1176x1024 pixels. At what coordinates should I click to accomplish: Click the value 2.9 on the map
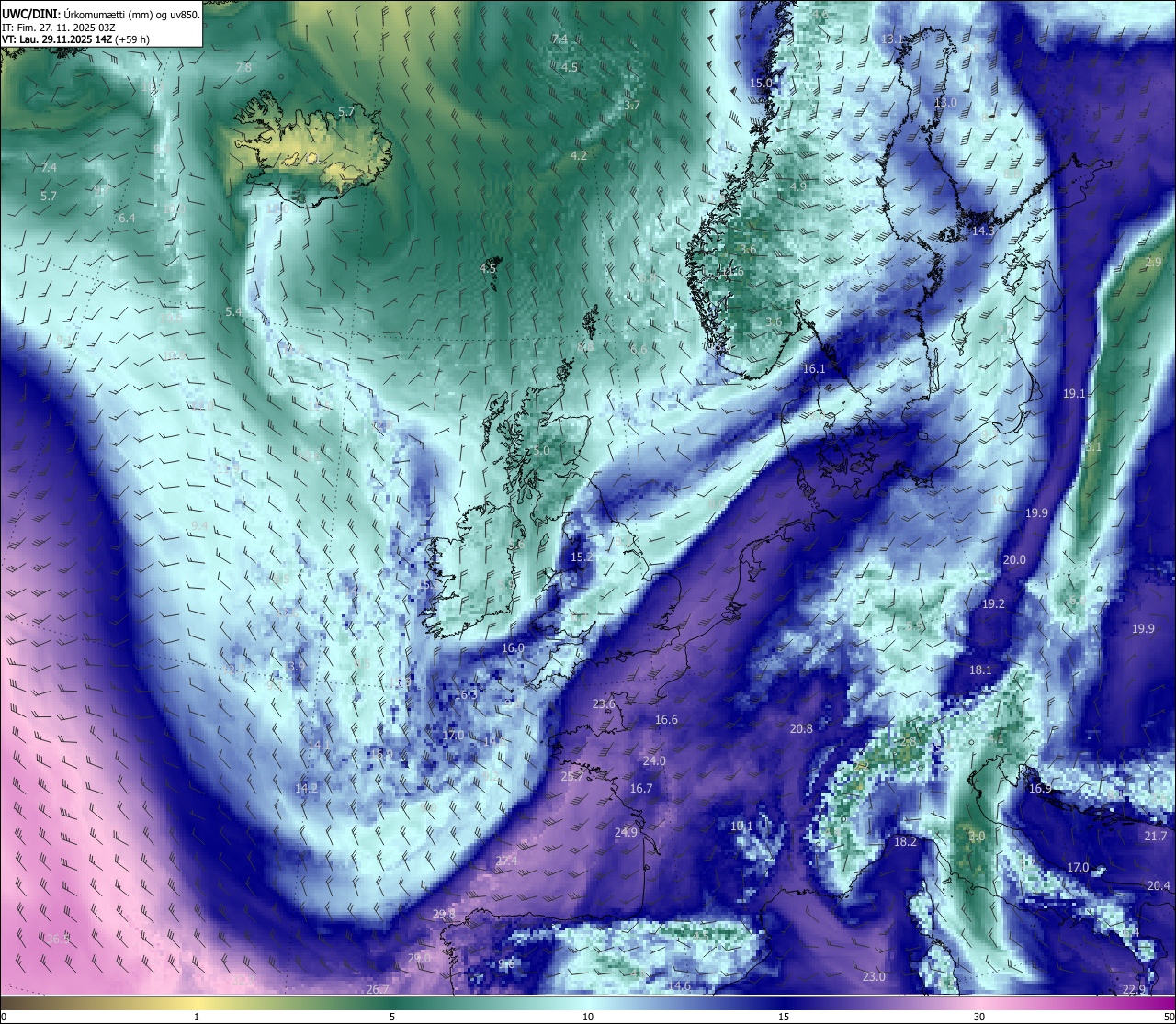[1154, 263]
